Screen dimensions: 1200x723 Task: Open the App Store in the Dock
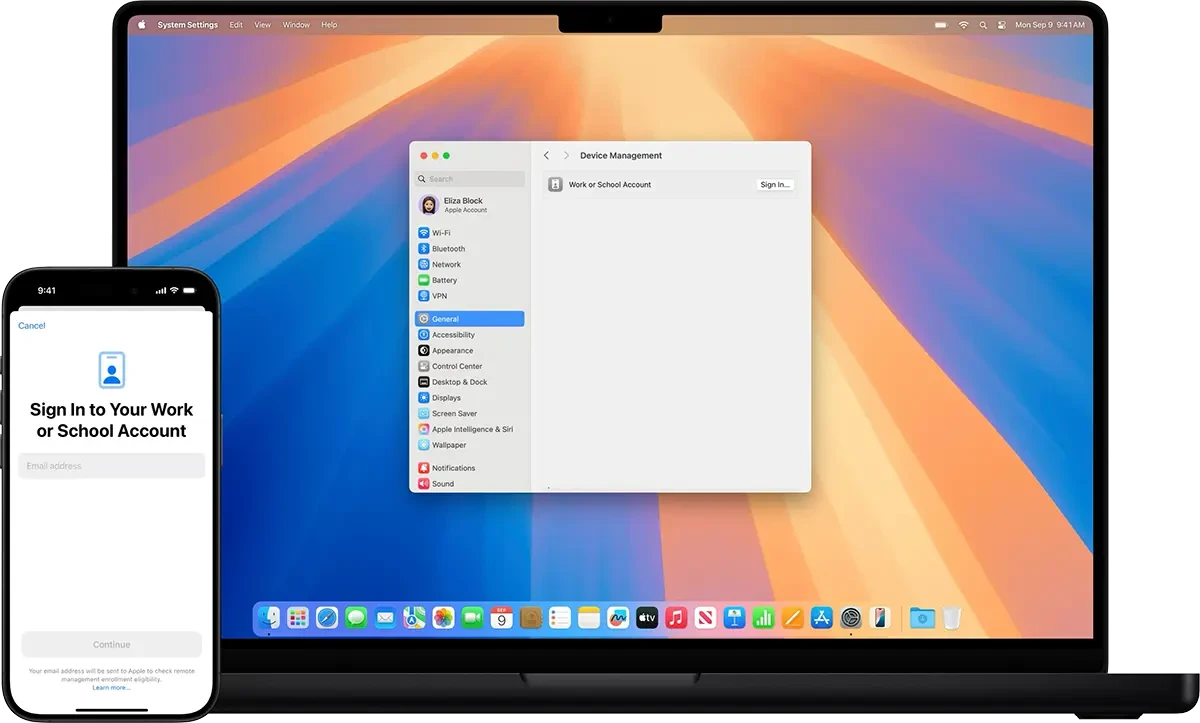coord(822,618)
